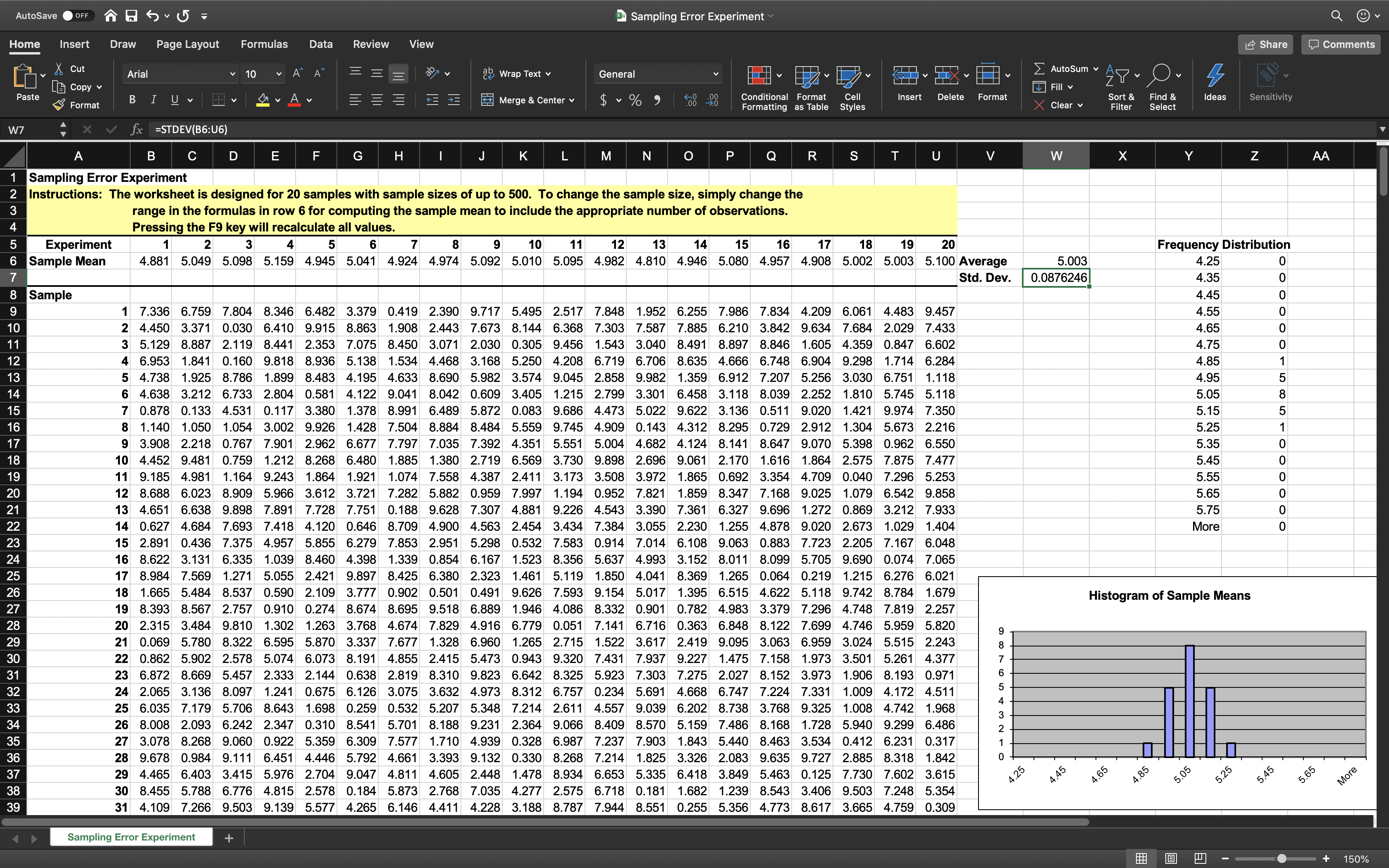Click the zoom slider handle
Image resolution: width=1389 pixels, height=868 pixels.
tap(1282, 858)
